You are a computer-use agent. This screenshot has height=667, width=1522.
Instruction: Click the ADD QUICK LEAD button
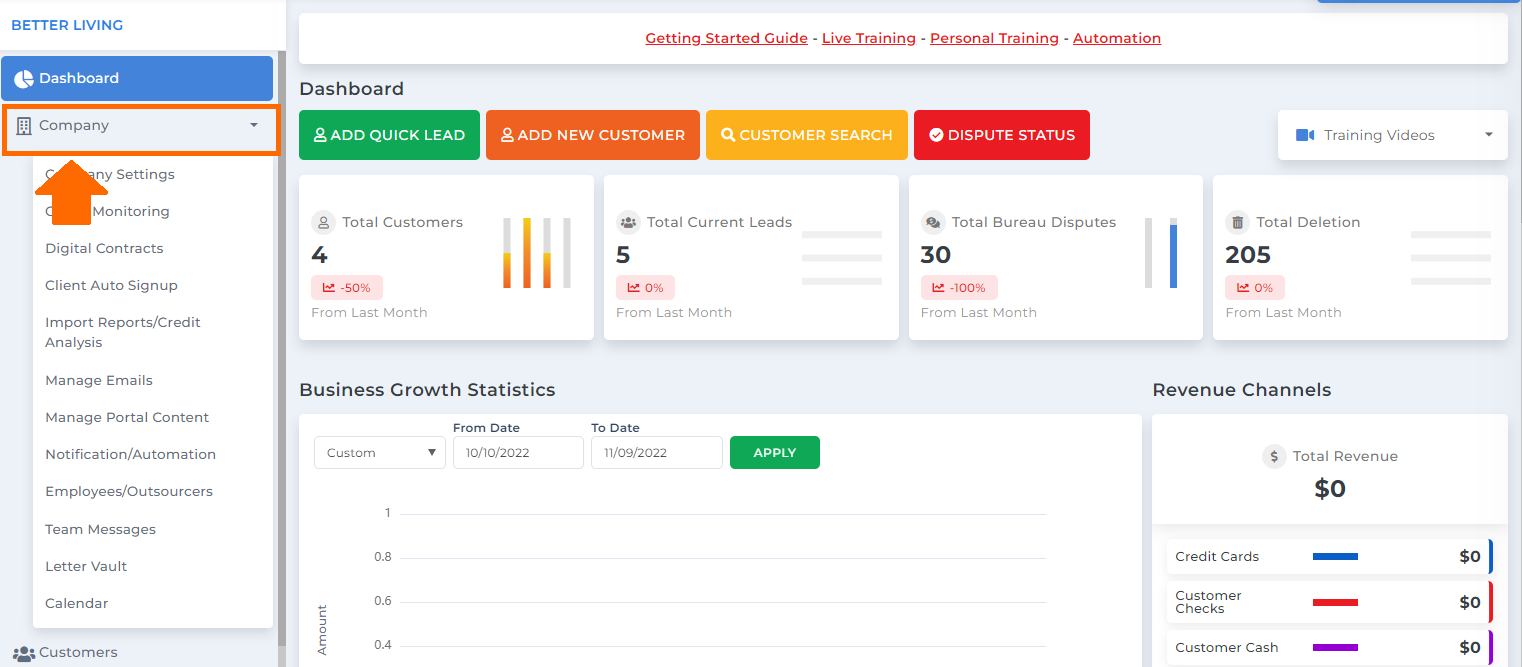pos(389,134)
